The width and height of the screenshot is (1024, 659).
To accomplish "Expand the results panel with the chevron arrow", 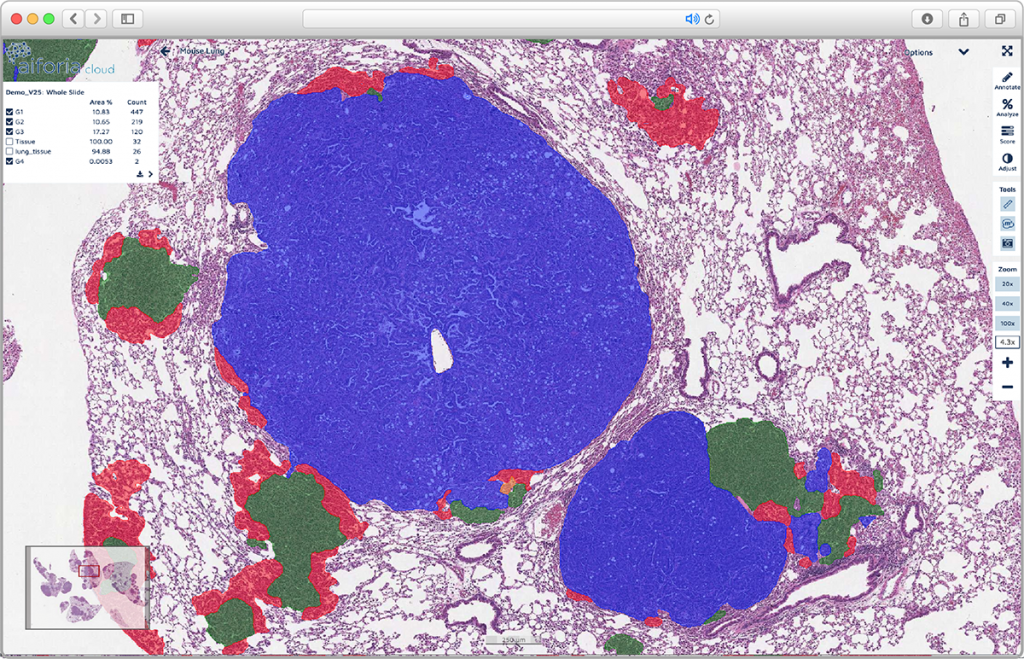I will coord(151,174).
